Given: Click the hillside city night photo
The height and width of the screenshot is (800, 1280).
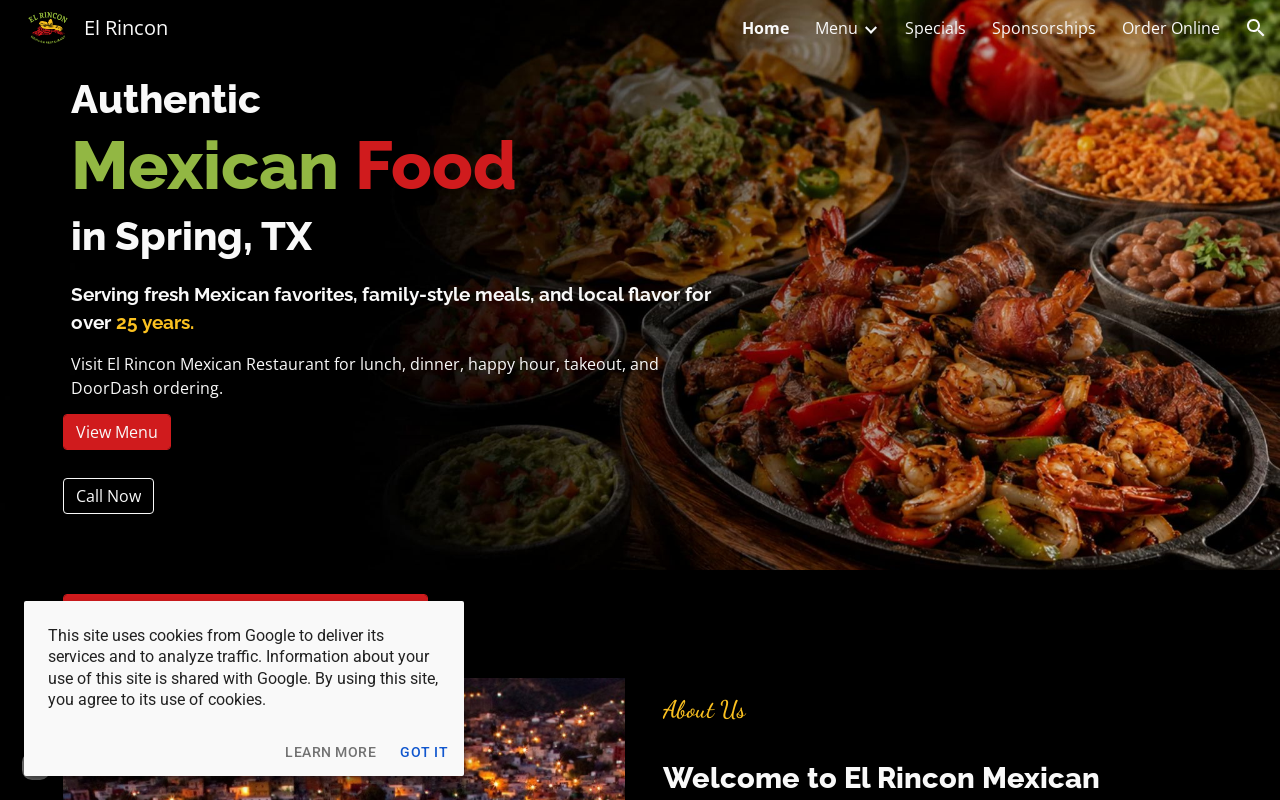Looking at the screenshot, I should coord(544,738).
